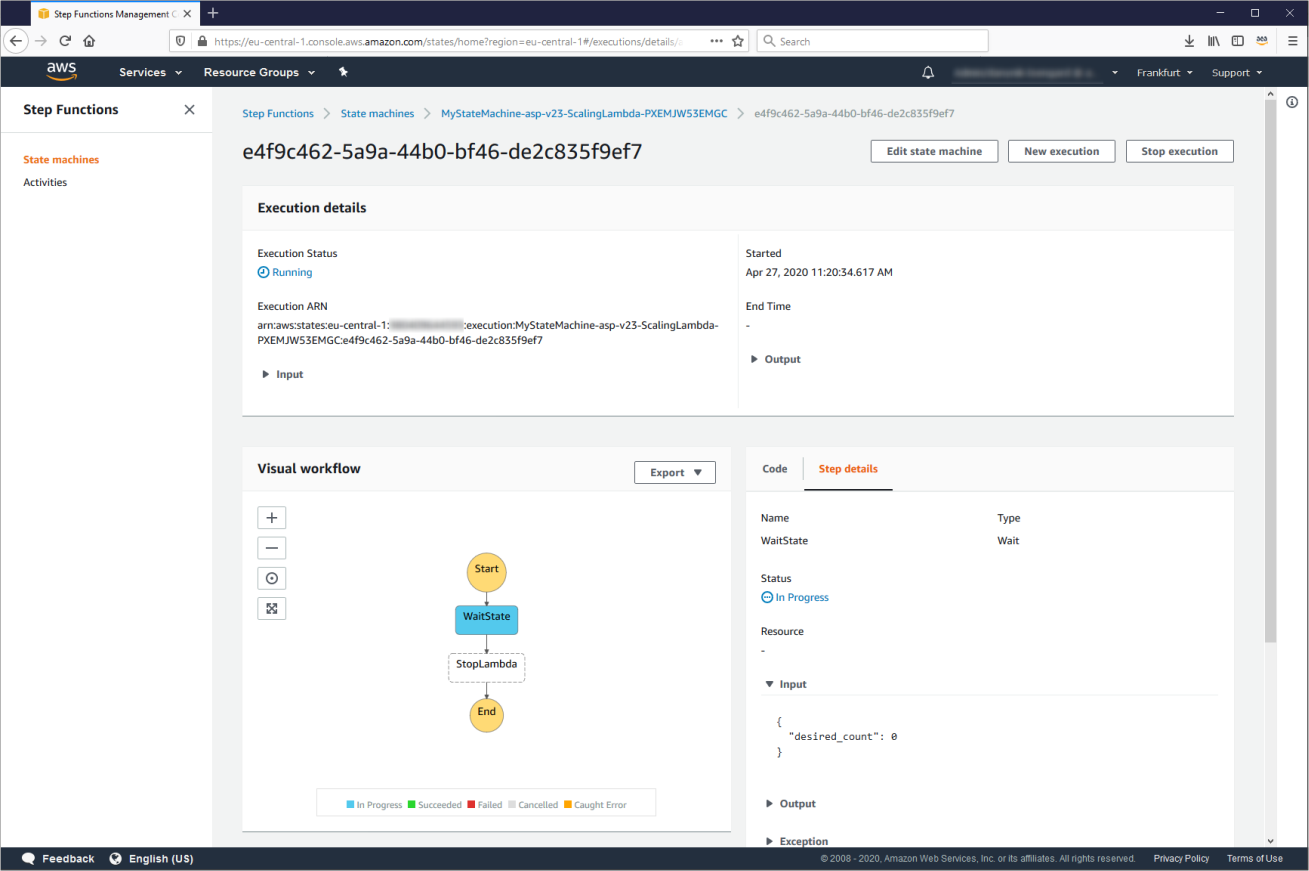Open the browser downloads panel

click(x=1189, y=41)
